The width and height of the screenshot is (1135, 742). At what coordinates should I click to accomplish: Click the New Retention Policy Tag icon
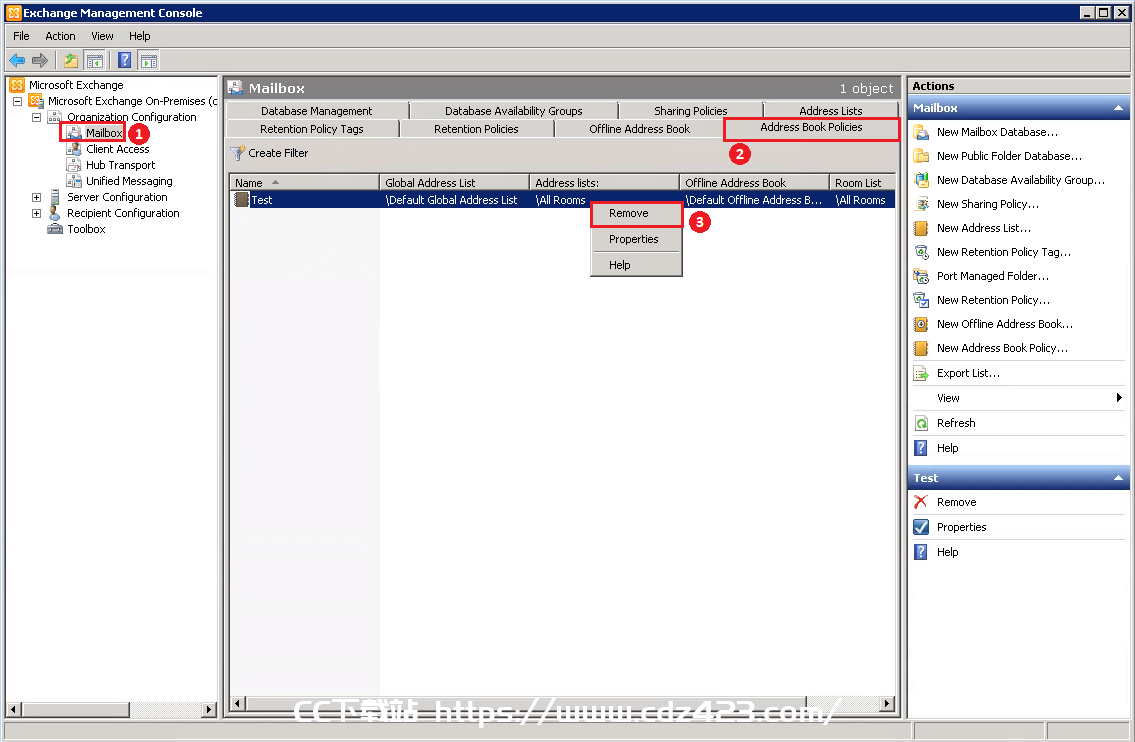pyautogui.click(x=921, y=252)
